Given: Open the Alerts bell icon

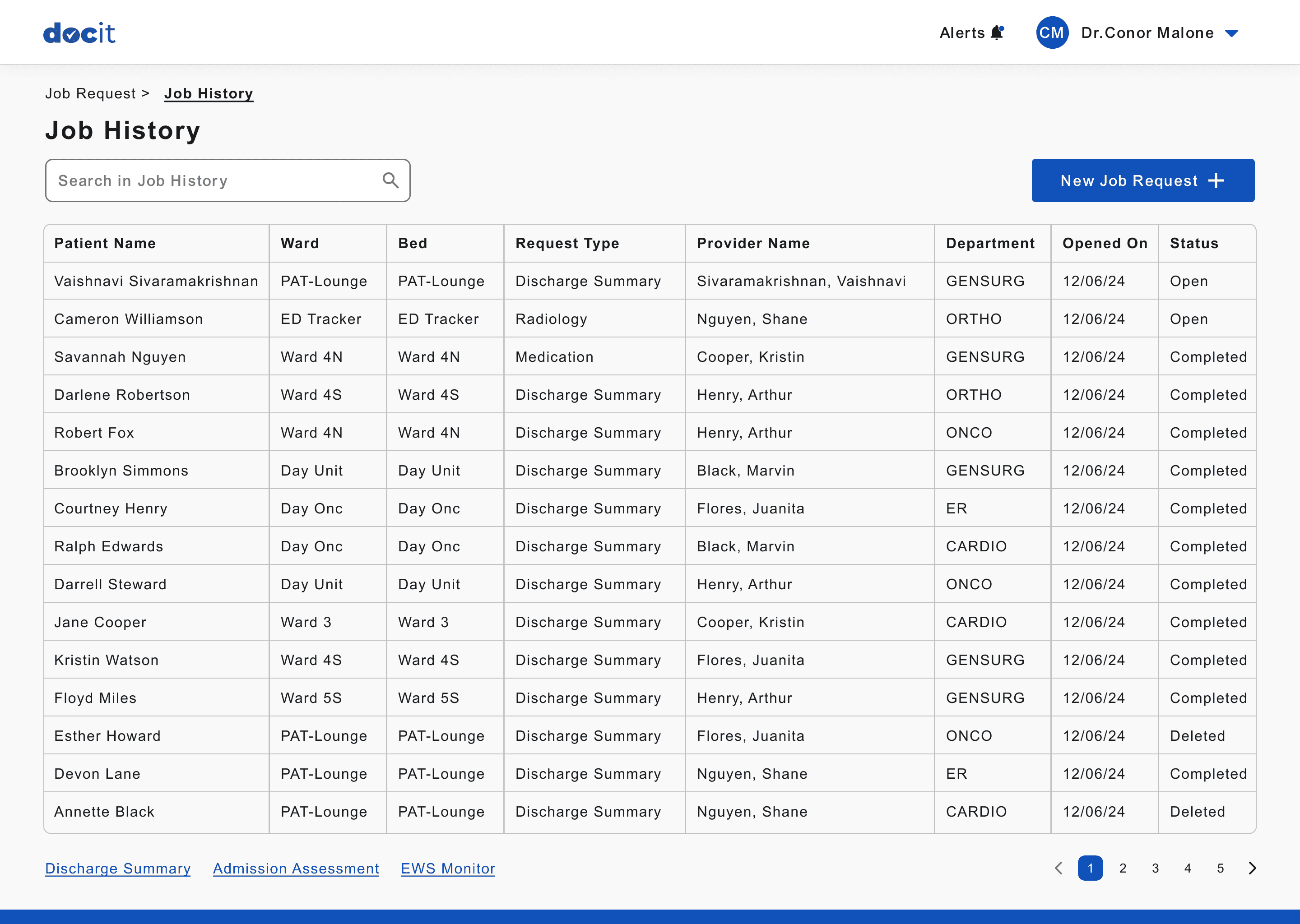Looking at the screenshot, I should 997,32.
